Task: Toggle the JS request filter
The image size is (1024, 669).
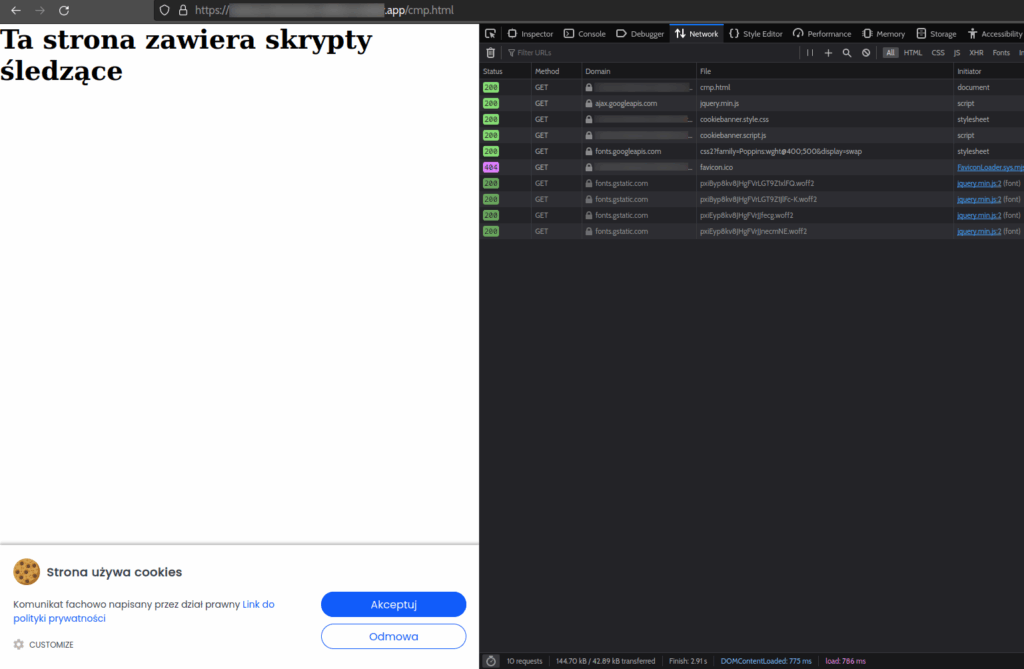Action: pyautogui.click(x=957, y=53)
